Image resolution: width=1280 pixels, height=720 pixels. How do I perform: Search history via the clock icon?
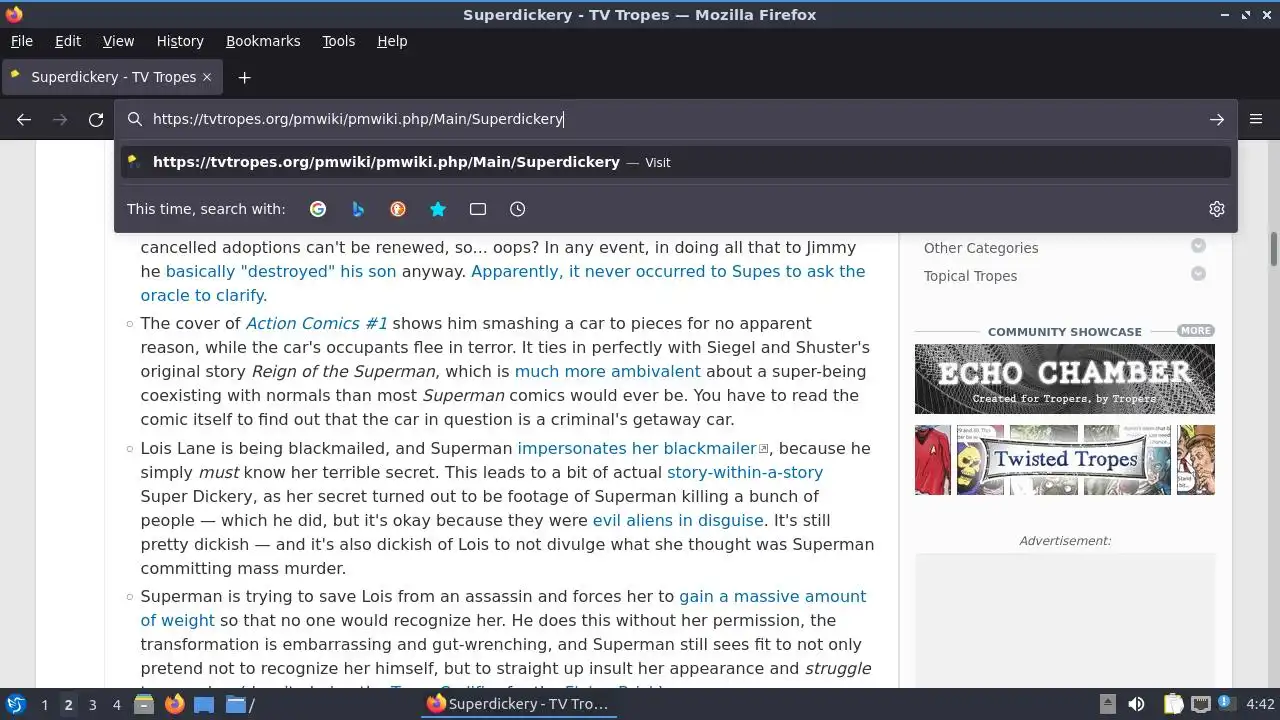pos(517,209)
